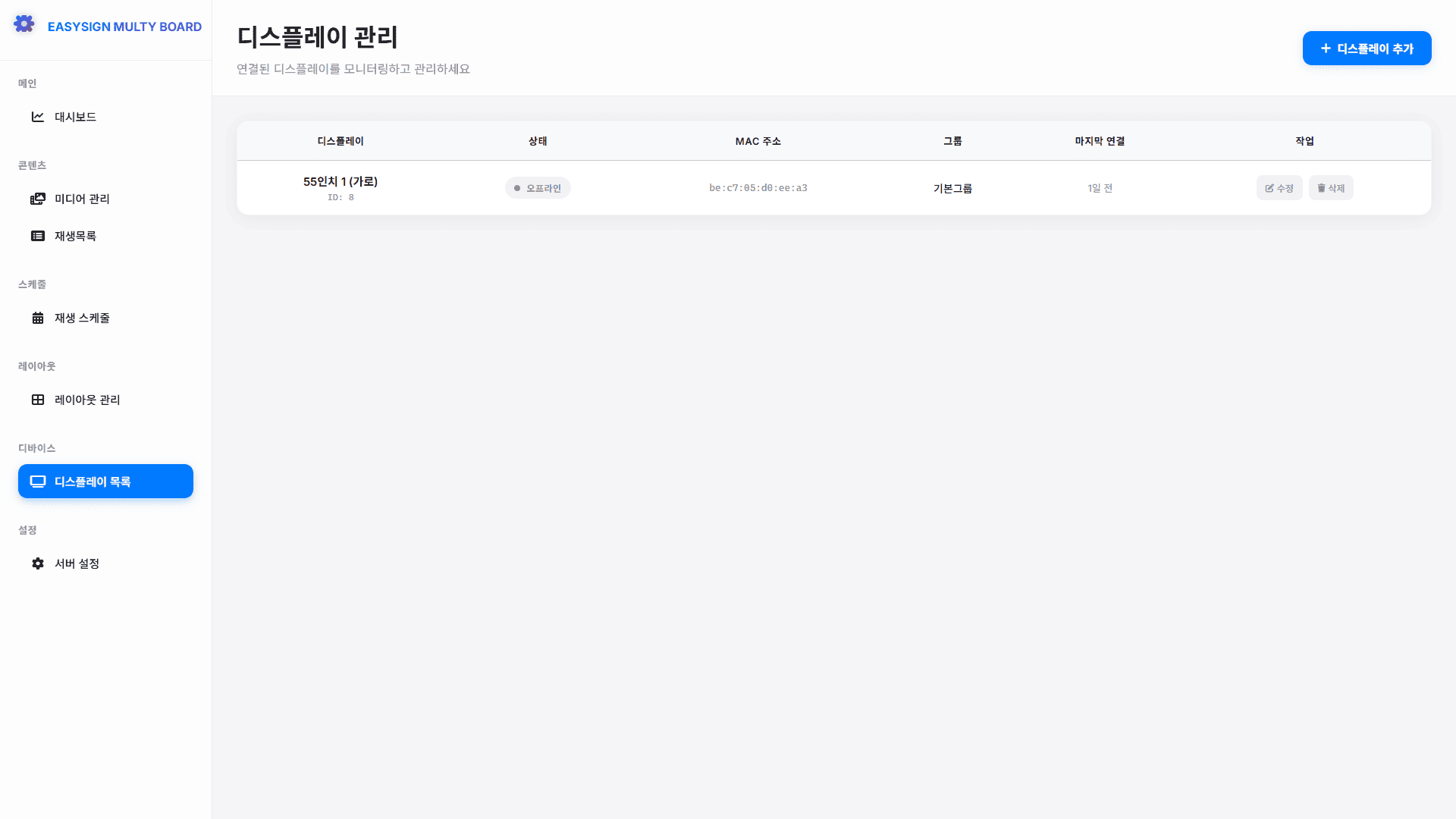1456x819 pixels.
Task: Select 재생 스케줄 menu entry
Action: [x=82, y=318]
